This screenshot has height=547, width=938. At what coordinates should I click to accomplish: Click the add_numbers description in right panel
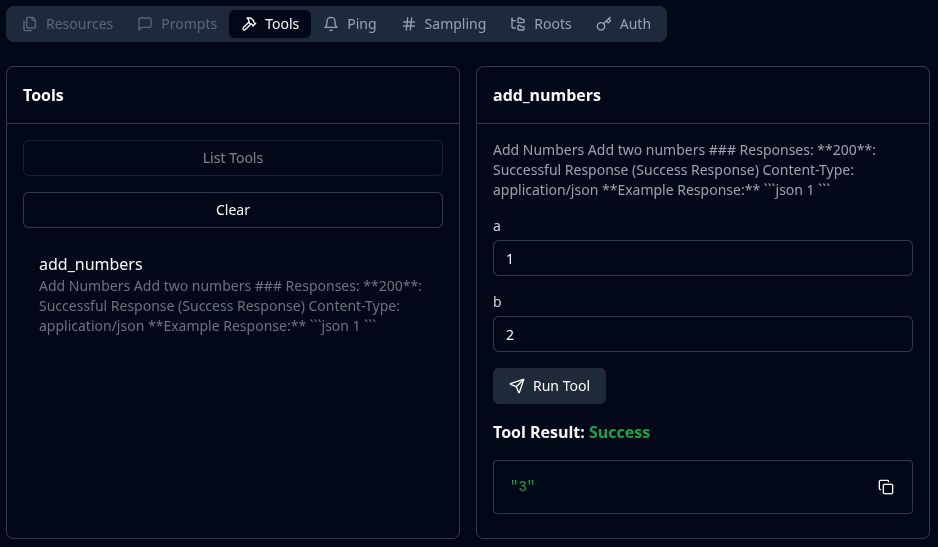coord(684,170)
